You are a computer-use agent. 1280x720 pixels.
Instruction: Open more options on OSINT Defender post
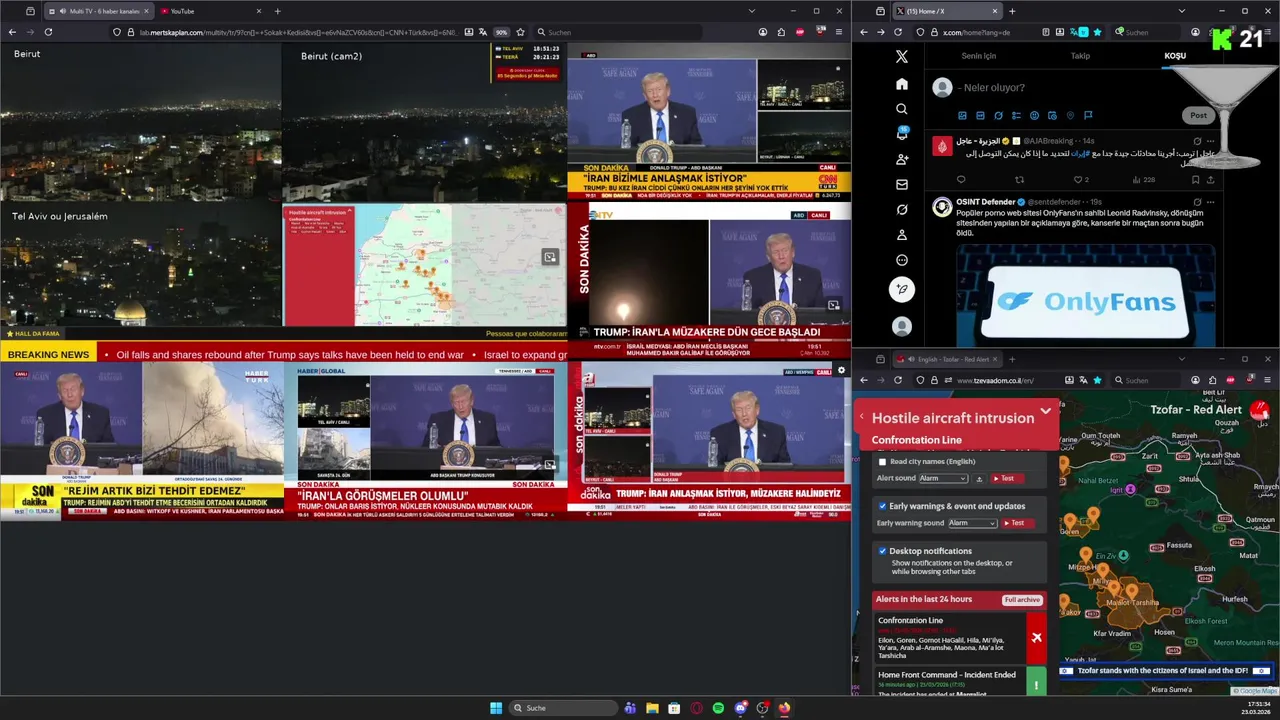tap(1210, 202)
